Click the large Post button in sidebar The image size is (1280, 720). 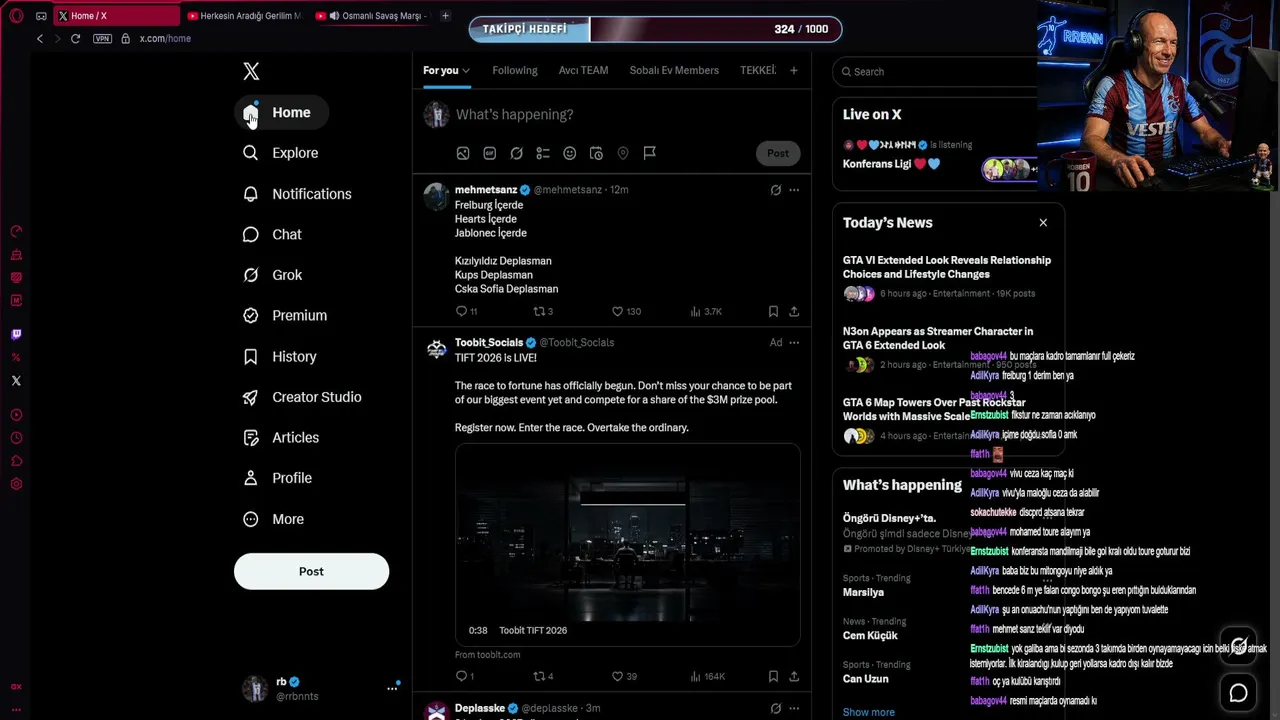[311, 571]
